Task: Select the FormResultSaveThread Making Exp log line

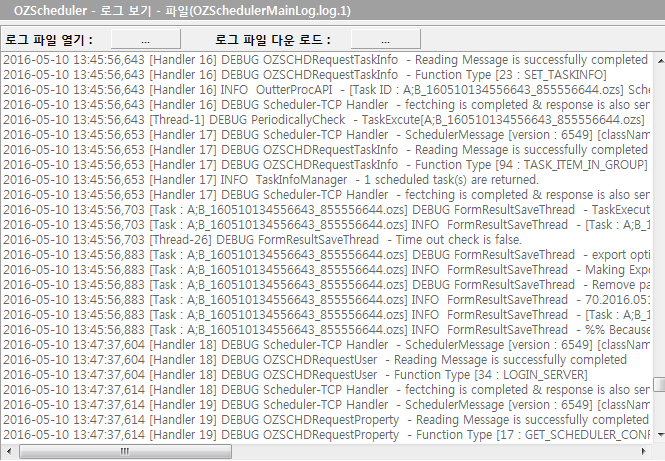Action: click(x=327, y=270)
